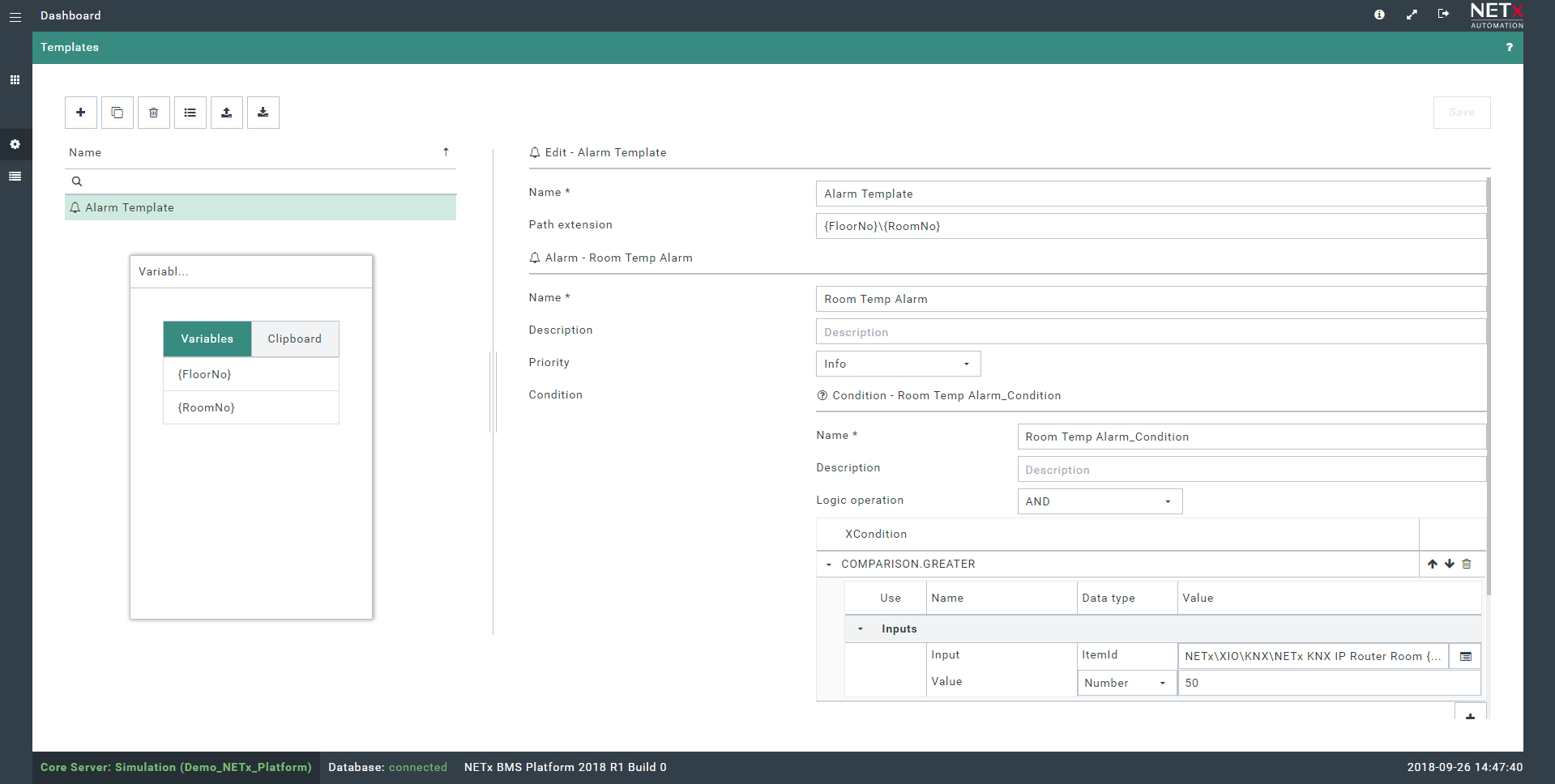Click the download icon in templates toolbar
This screenshot has height=784, width=1555.
(263, 113)
